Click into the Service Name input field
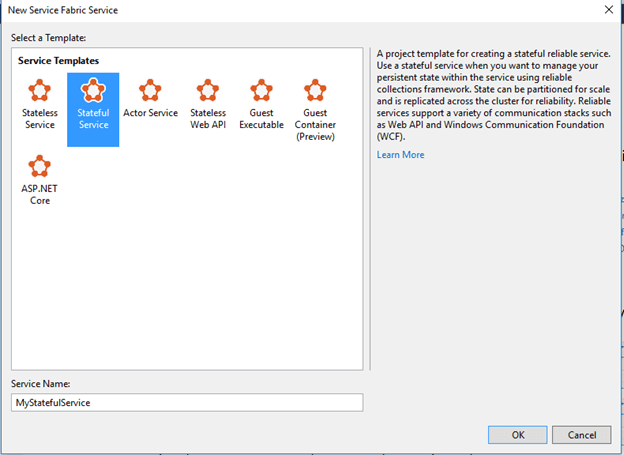This screenshot has width=624, height=455. pyautogui.click(x=187, y=402)
